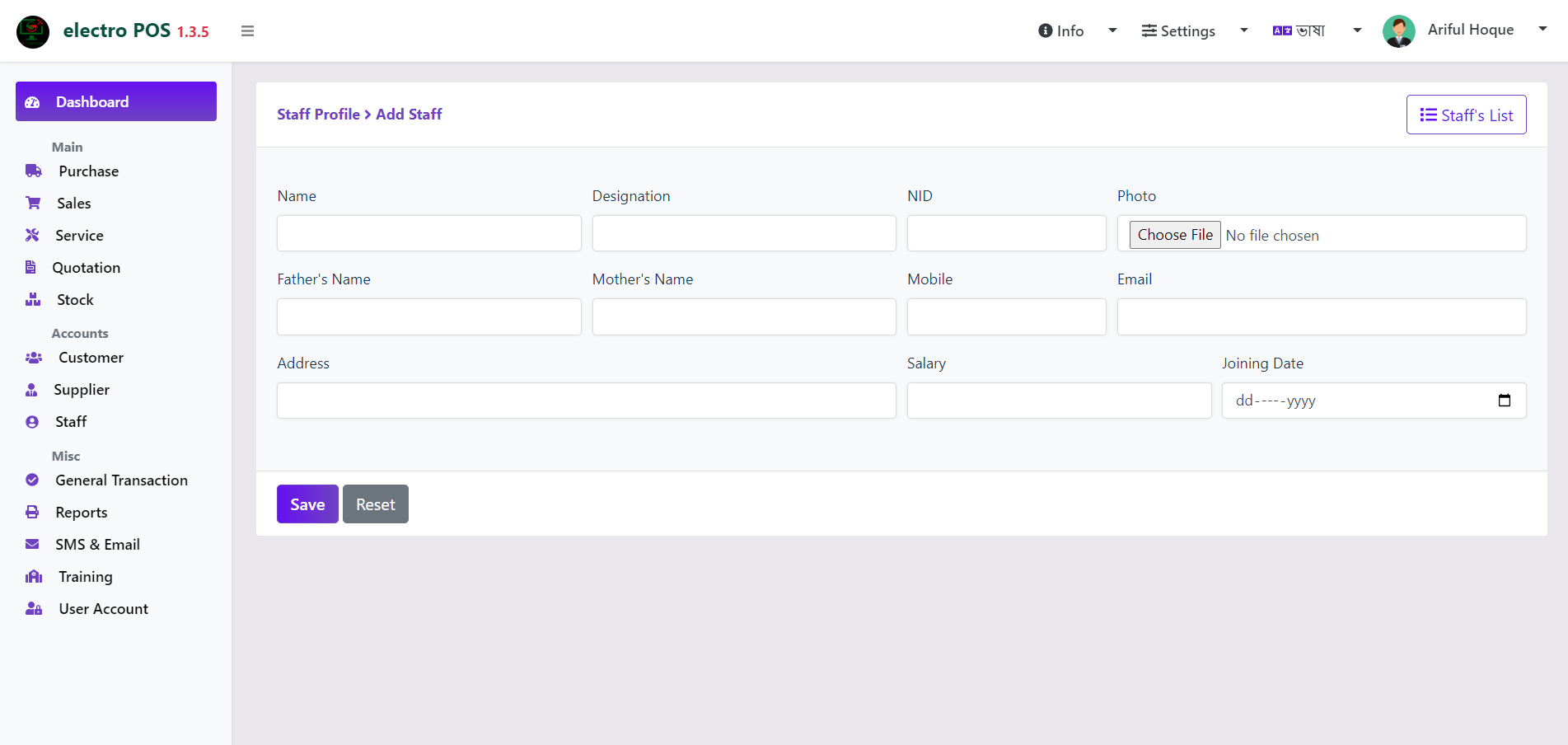Image resolution: width=1568 pixels, height=745 pixels.
Task: Select the Sales cart icon
Action: click(33, 203)
